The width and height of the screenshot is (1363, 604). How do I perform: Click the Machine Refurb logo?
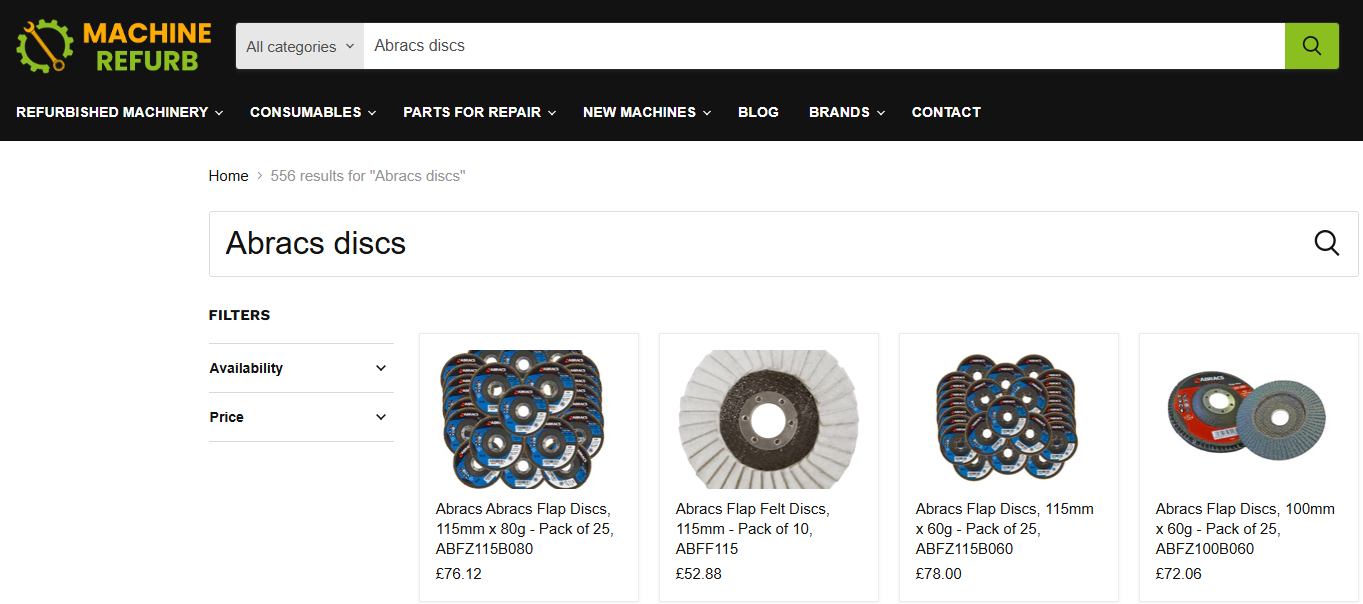tap(110, 44)
